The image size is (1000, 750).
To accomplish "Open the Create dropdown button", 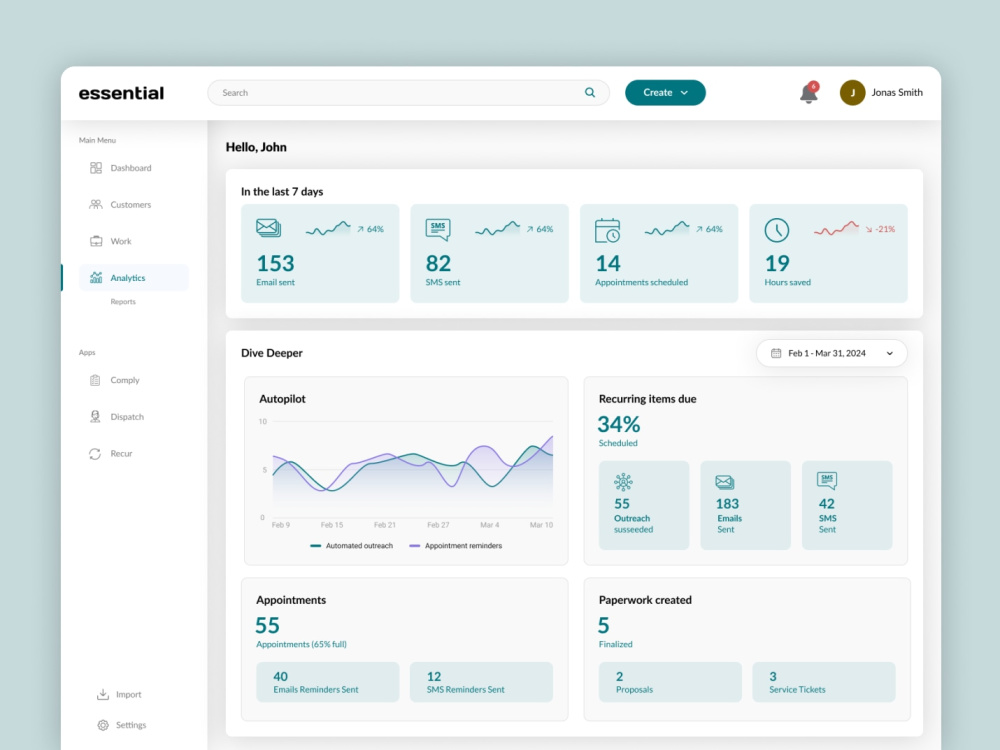I will pyautogui.click(x=665, y=92).
